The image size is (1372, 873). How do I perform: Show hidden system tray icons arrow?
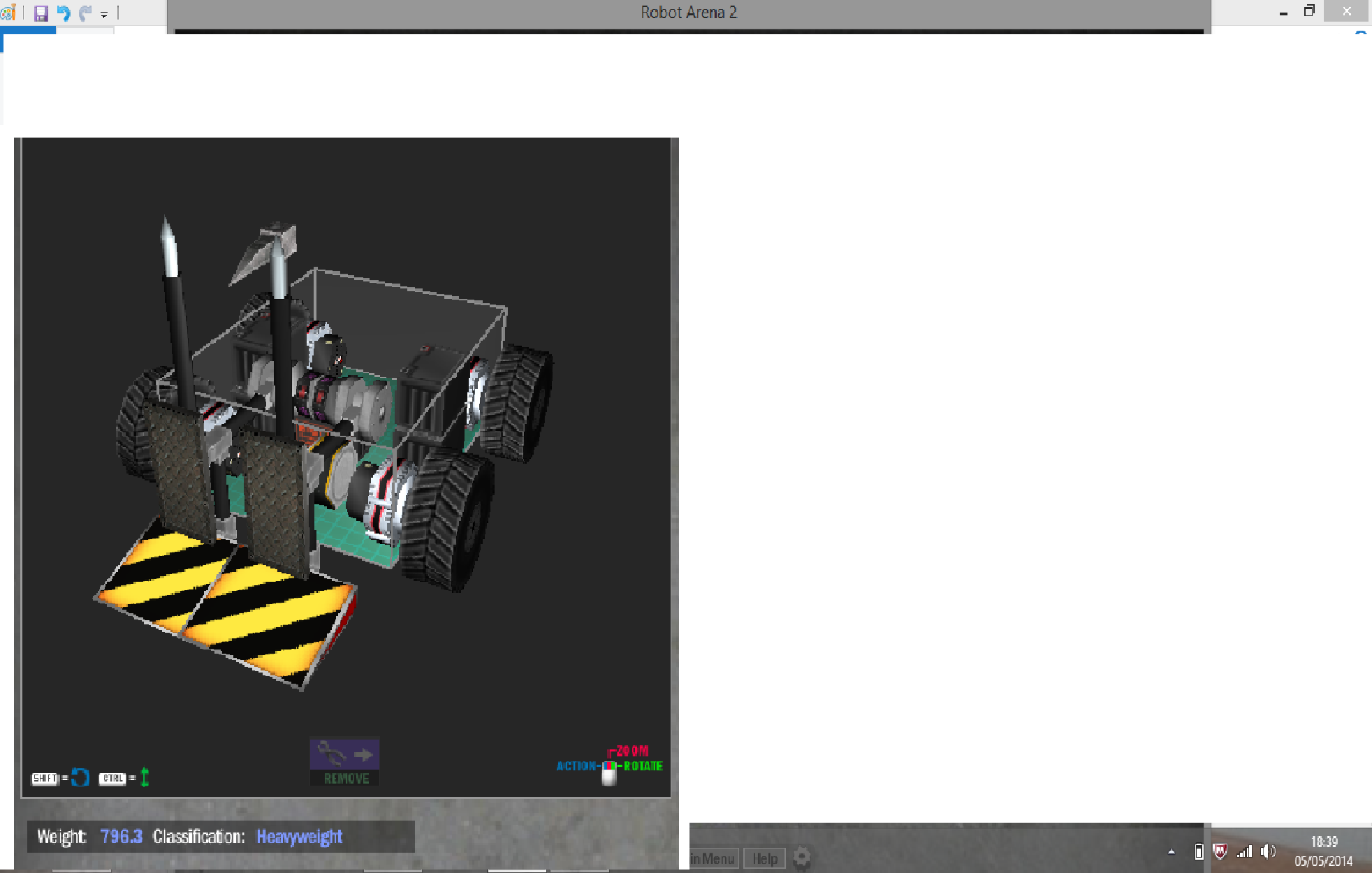tap(1172, 851)
